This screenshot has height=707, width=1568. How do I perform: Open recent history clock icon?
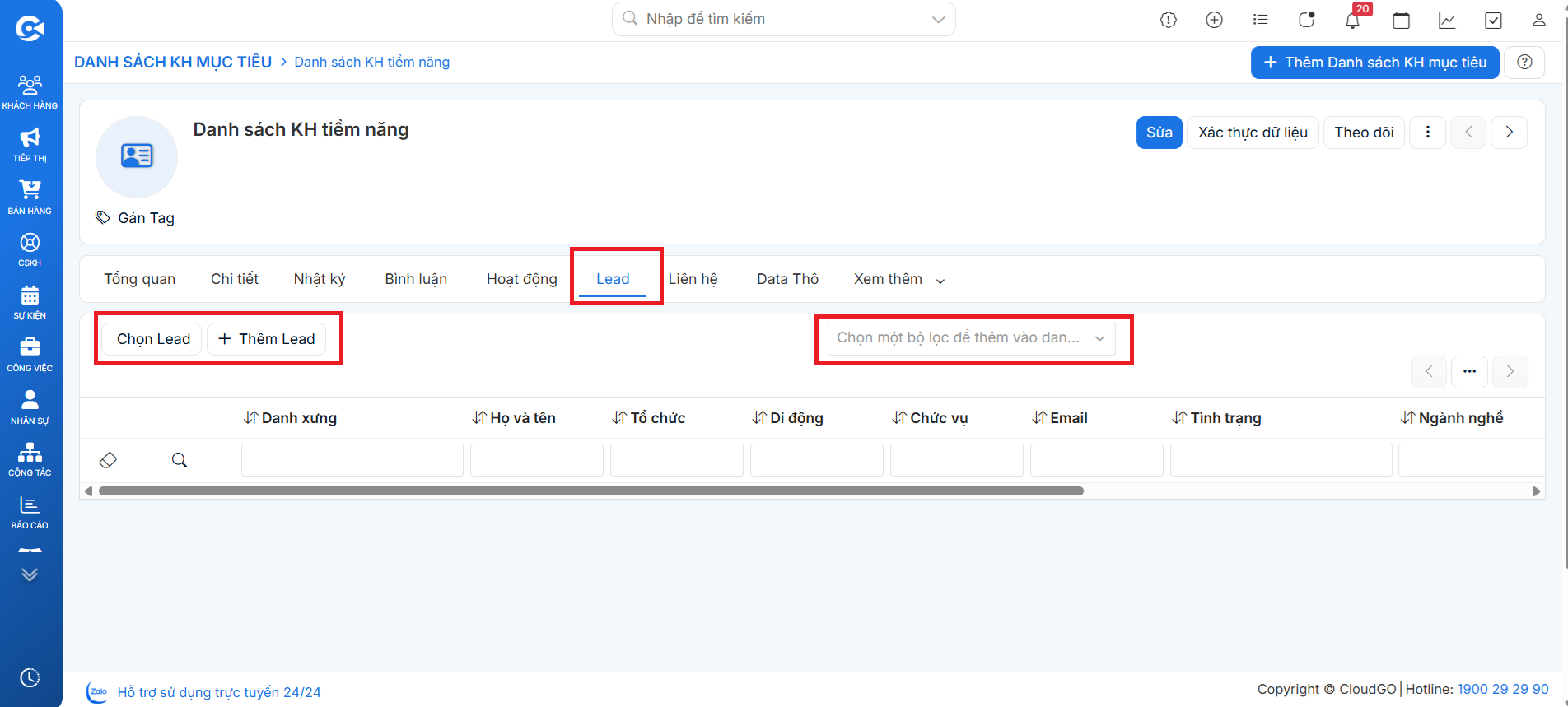30,677
